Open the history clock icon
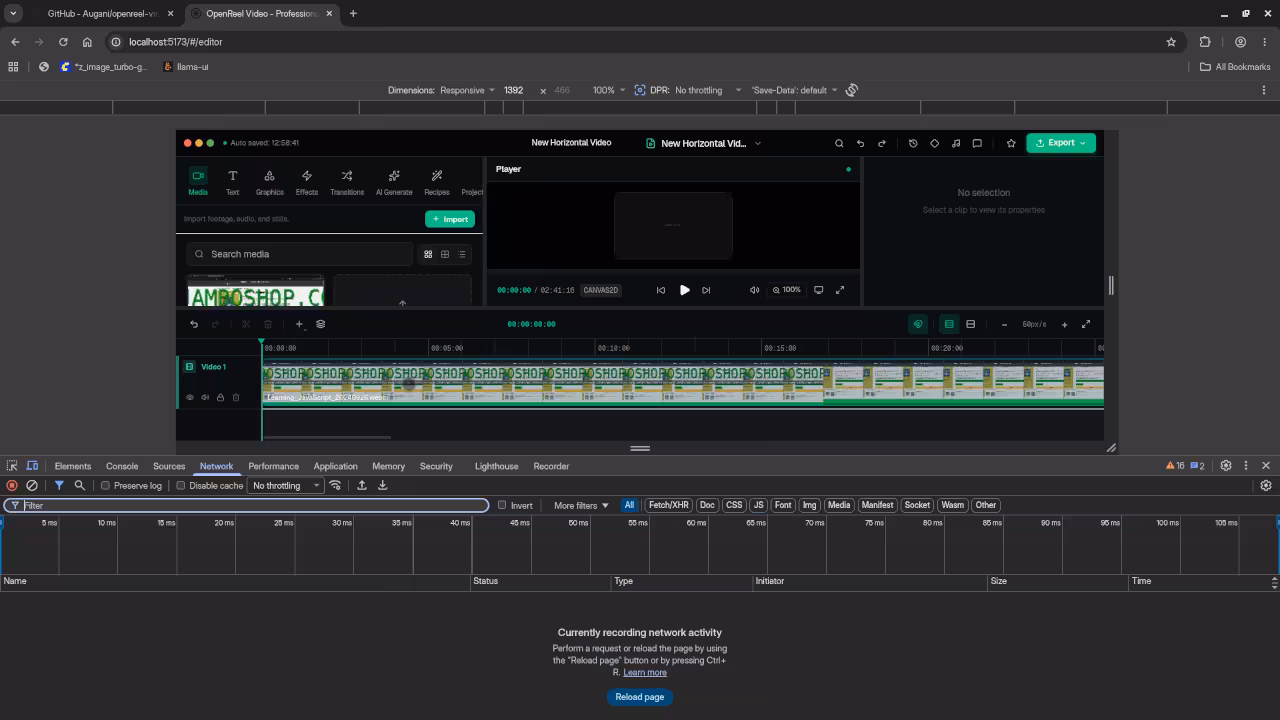Image resolution: width=1280 pixels, height=720 pixels. (913, 143)
